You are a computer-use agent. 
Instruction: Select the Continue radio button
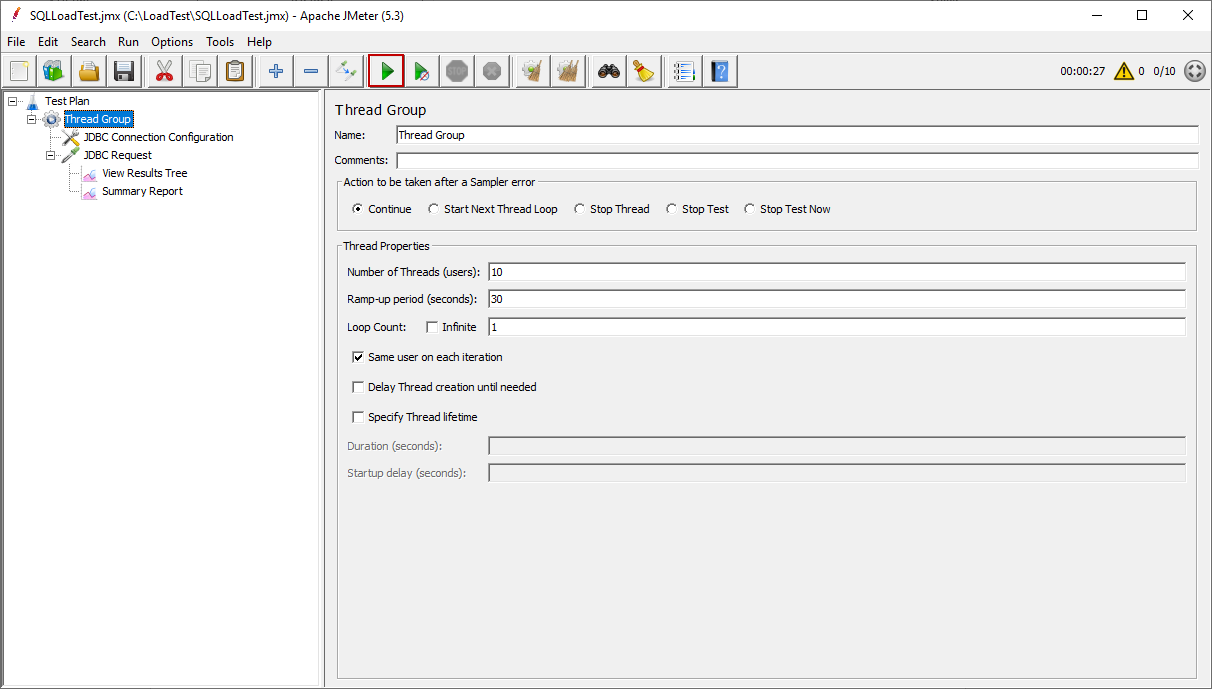358,209
